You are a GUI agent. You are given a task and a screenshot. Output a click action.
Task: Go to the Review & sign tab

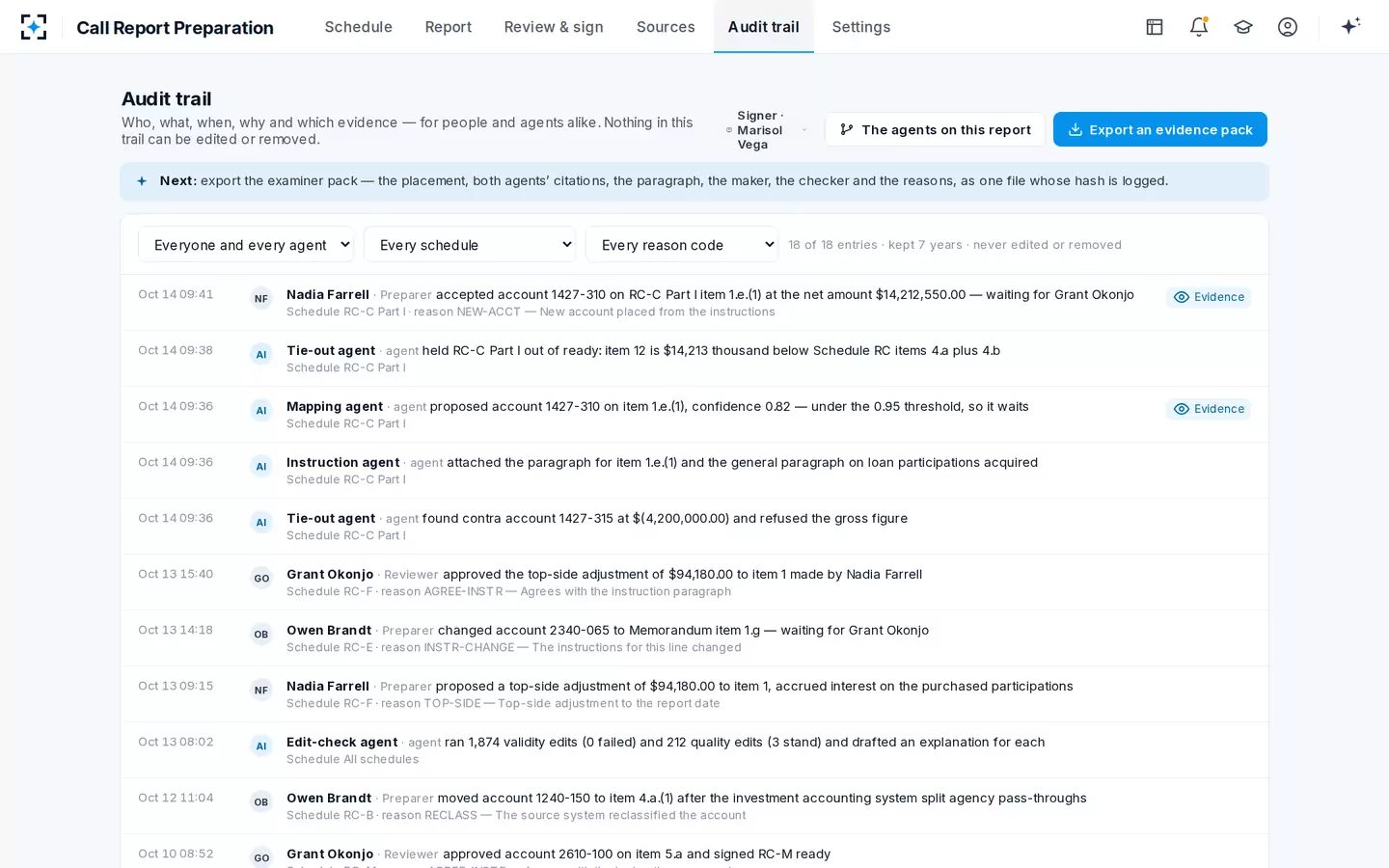pos(554,27)
